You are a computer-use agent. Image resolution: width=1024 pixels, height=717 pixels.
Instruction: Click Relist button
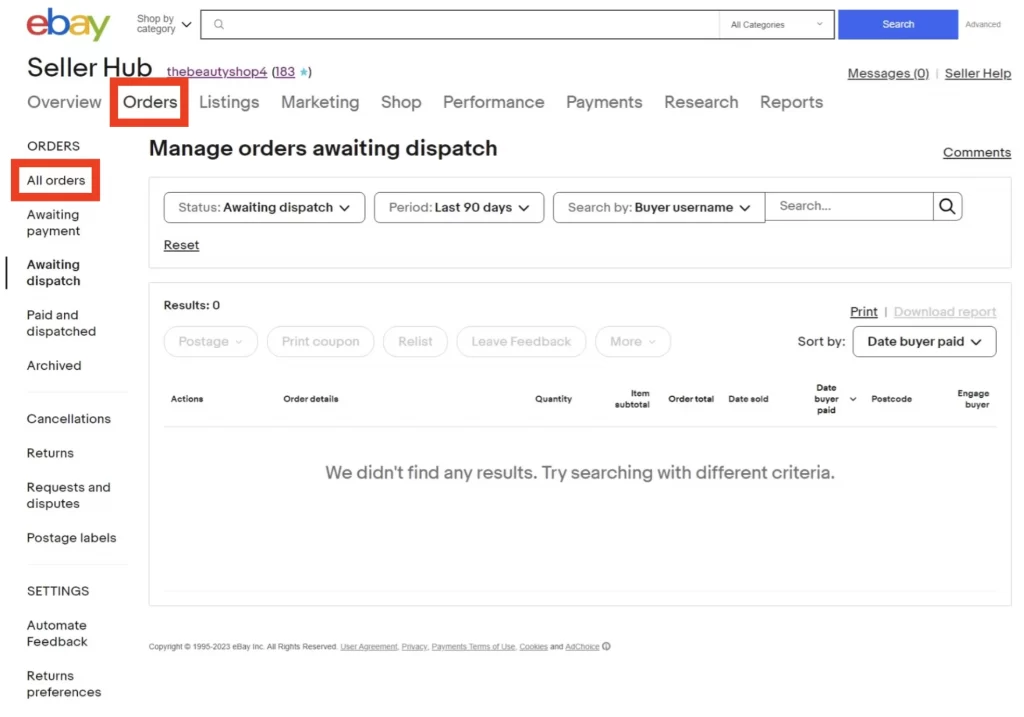pyautogui.click(x=415, y=342)
